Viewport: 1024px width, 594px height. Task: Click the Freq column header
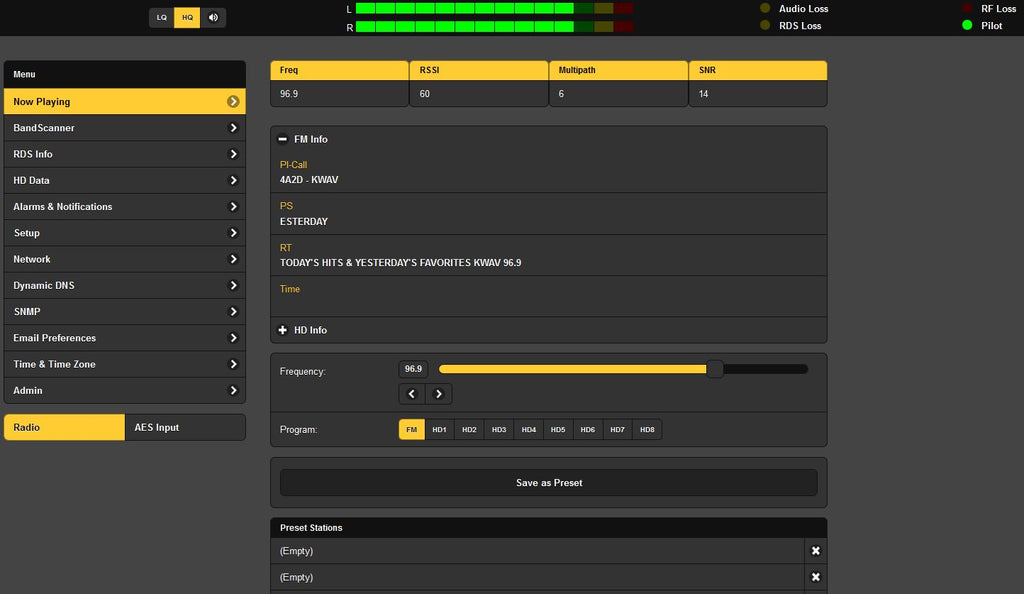tap(340, 70)
